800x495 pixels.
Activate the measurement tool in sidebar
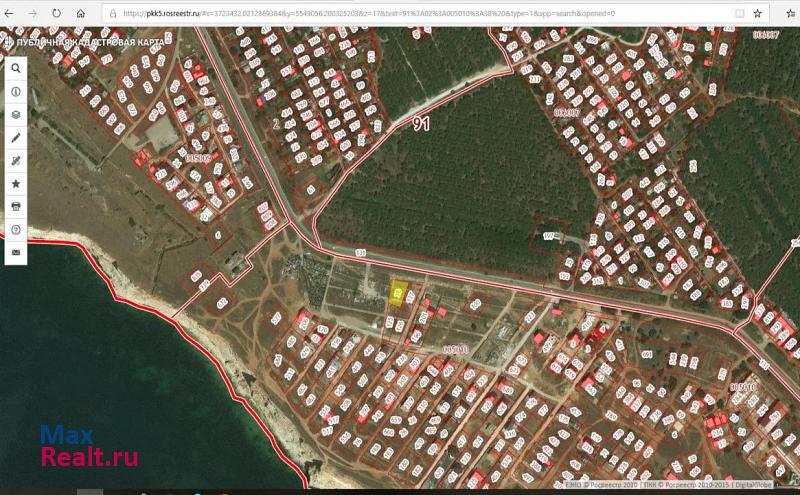coord(16,160)
